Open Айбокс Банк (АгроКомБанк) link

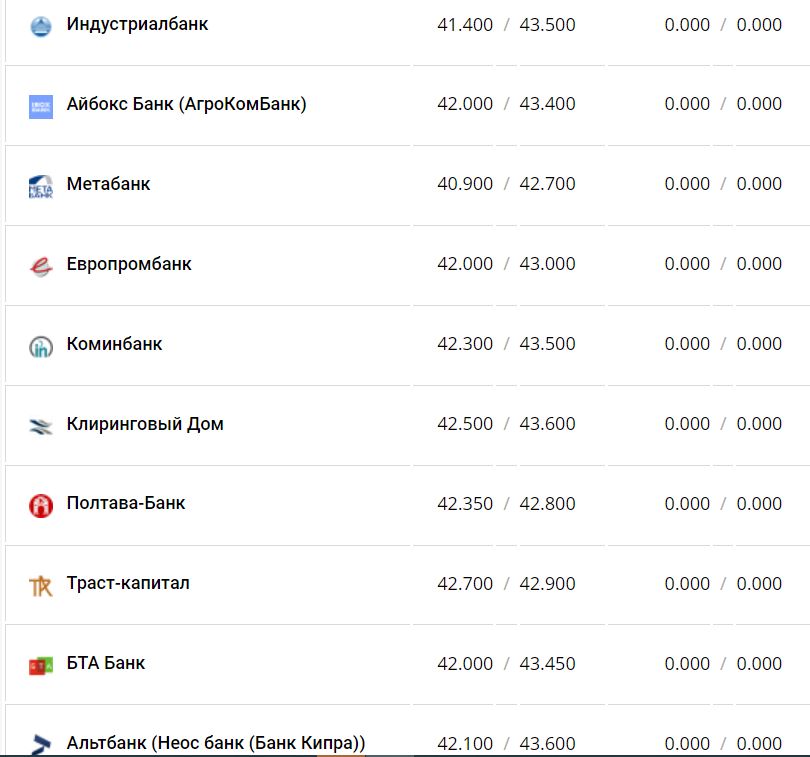tap(186, 104)
